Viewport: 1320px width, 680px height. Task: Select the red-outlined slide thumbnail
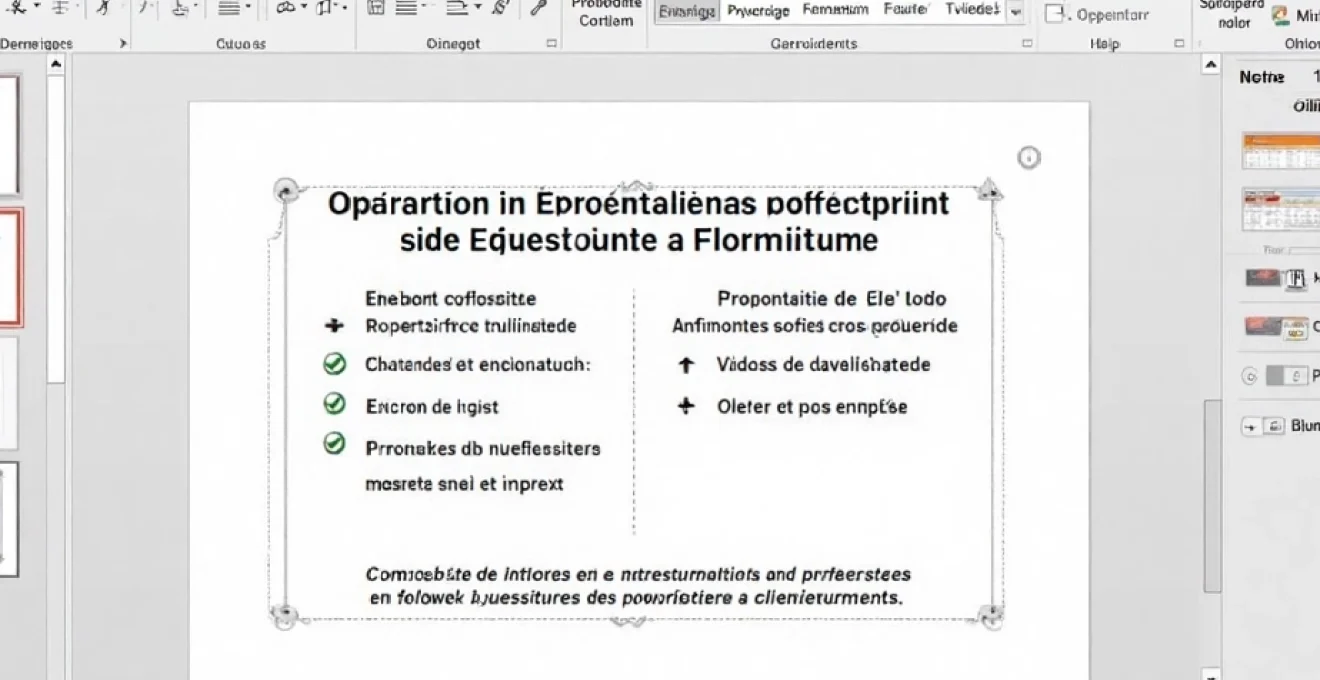(x=11, y=267)
